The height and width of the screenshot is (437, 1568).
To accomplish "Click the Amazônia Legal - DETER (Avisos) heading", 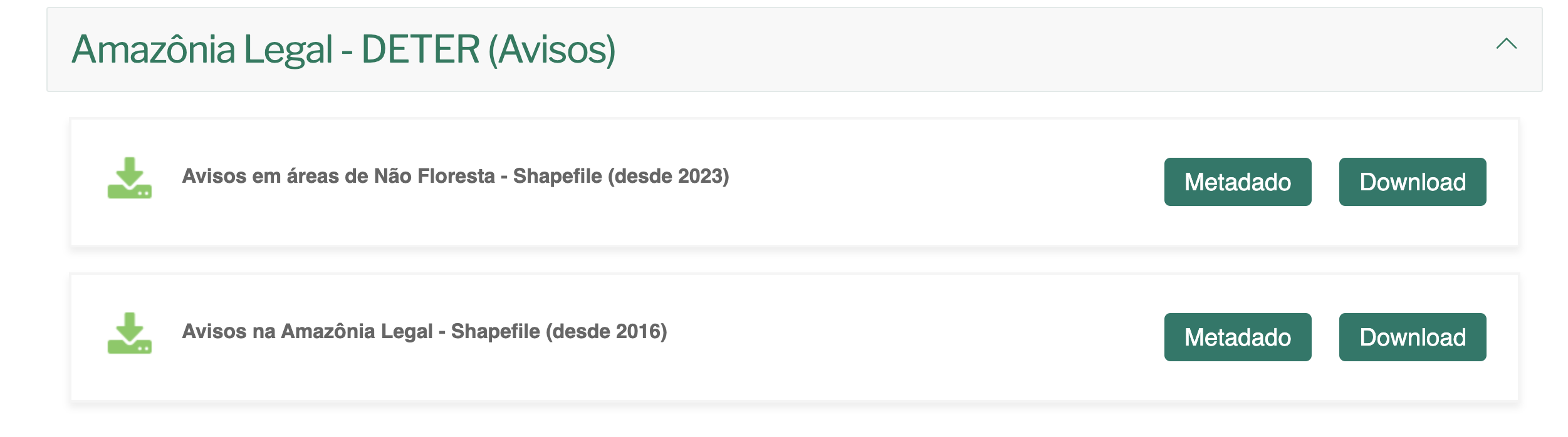I will (343, 49).
